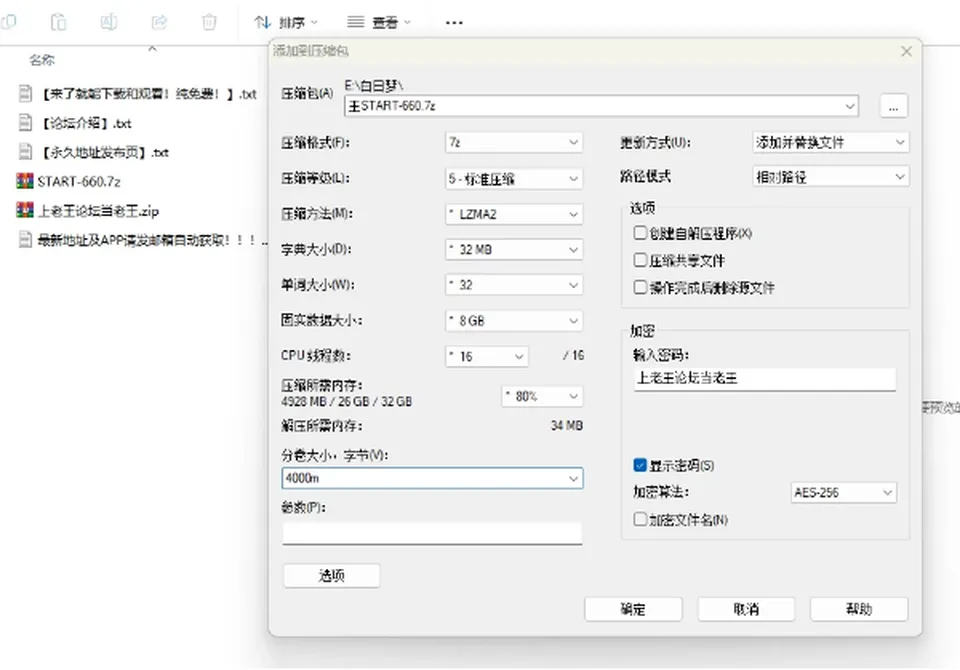Image resolution: width=960 pixels, height=670 pixels.
Task: Click the 名称 column header in Explorer
Action: point(42,60)
